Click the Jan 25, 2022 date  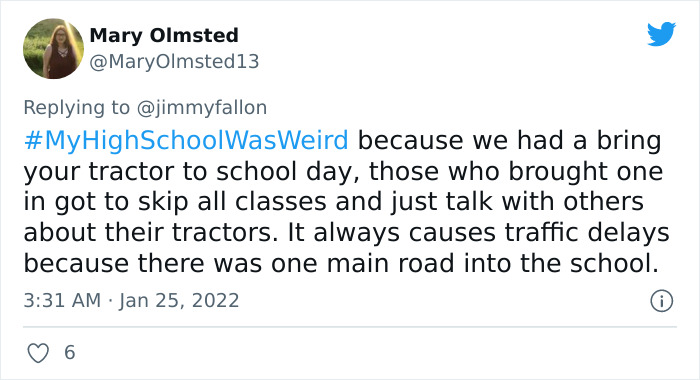[179, 301]
